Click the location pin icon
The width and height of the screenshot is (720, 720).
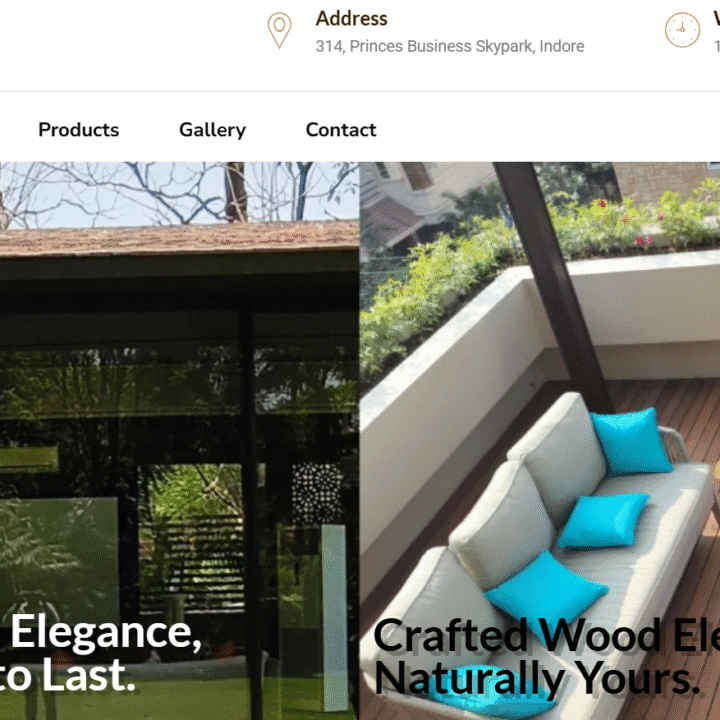(x=279, y=30)
